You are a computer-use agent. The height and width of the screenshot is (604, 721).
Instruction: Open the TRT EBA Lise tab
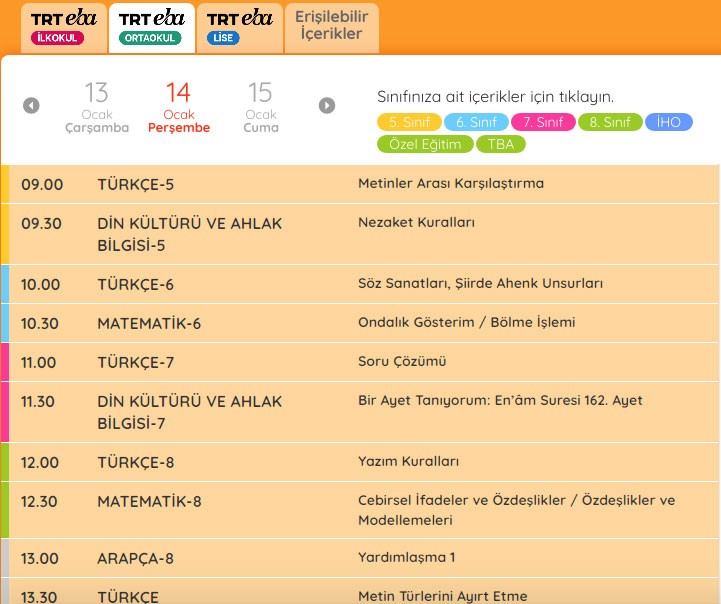[x=238, y=28]
